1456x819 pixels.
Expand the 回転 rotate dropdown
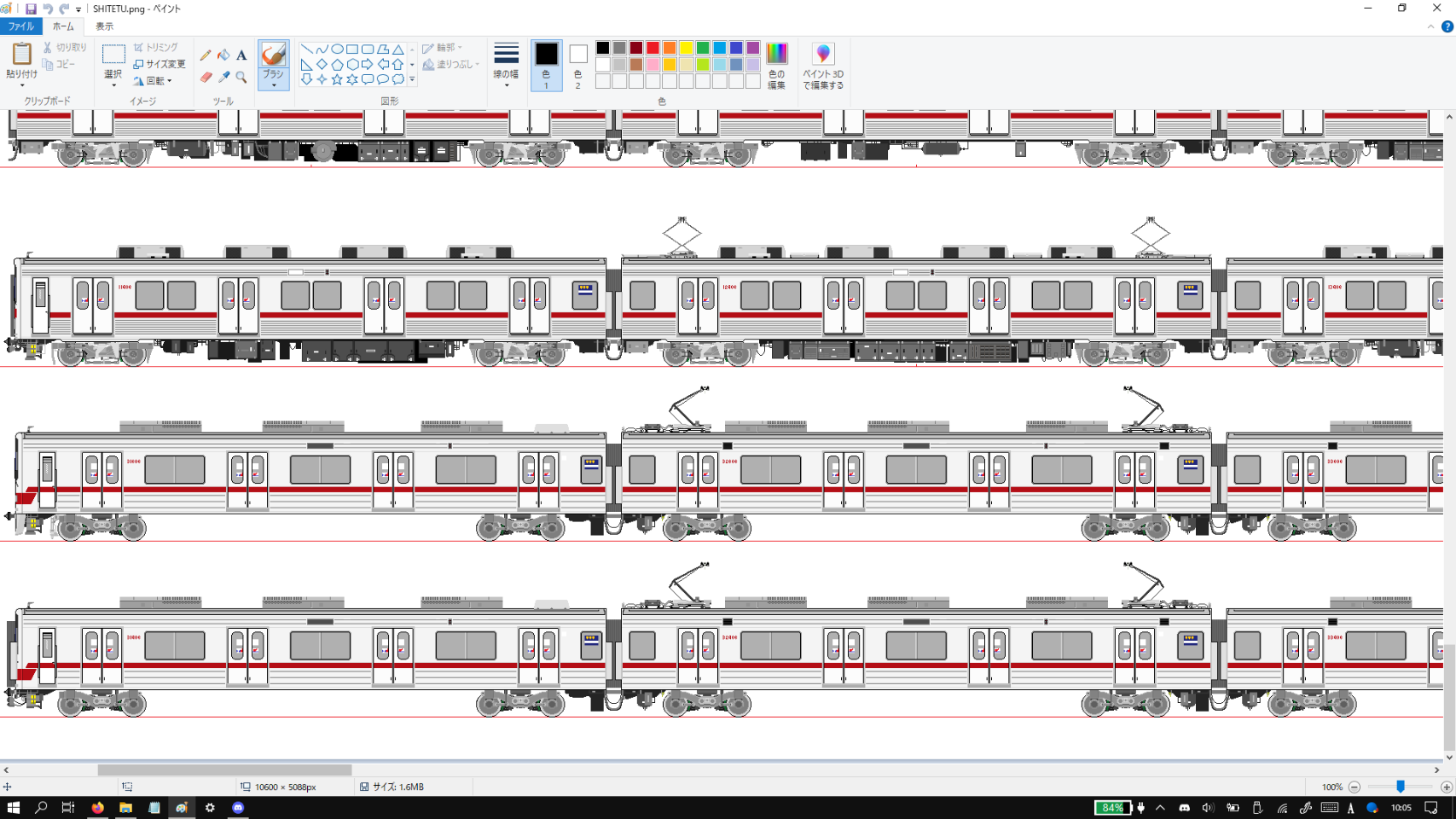click(154, 81)
